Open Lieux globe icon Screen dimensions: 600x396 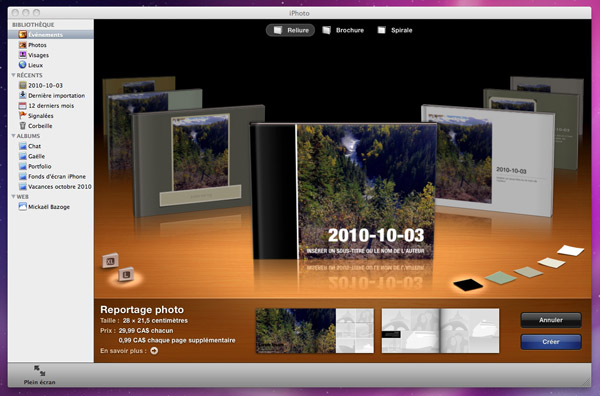(23, 65)
